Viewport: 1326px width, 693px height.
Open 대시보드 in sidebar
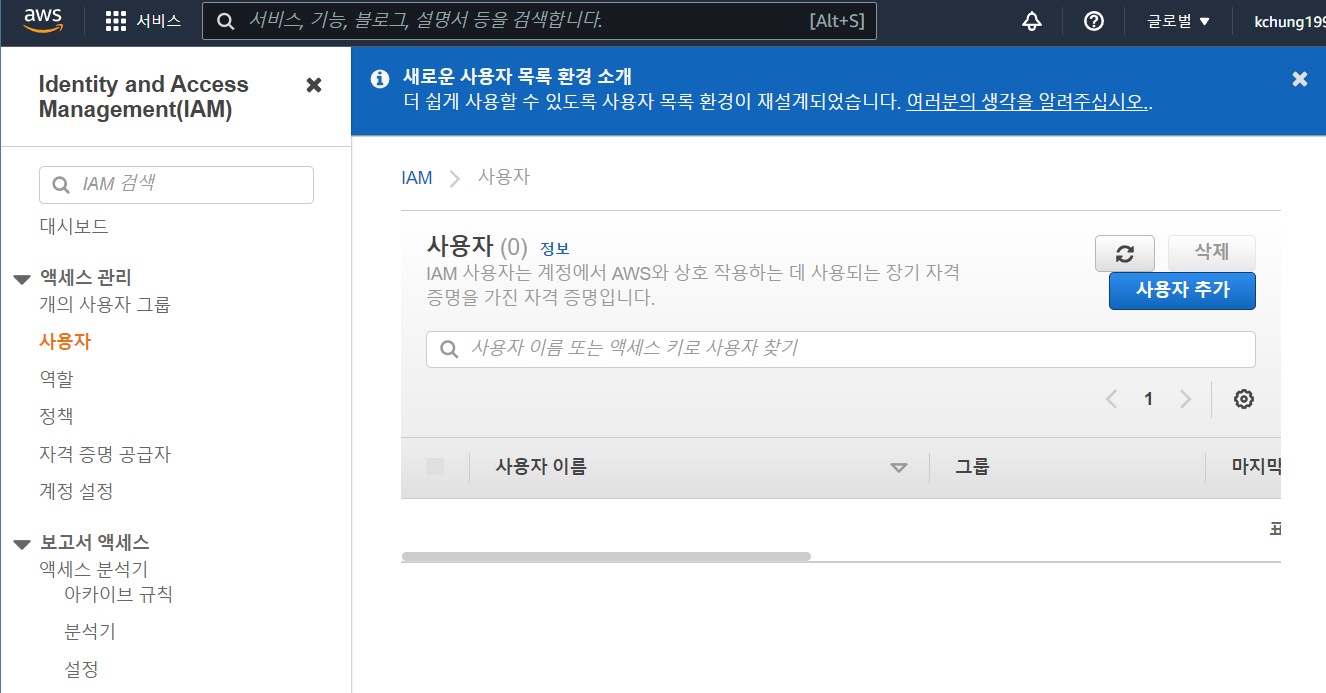click(74, 227)
